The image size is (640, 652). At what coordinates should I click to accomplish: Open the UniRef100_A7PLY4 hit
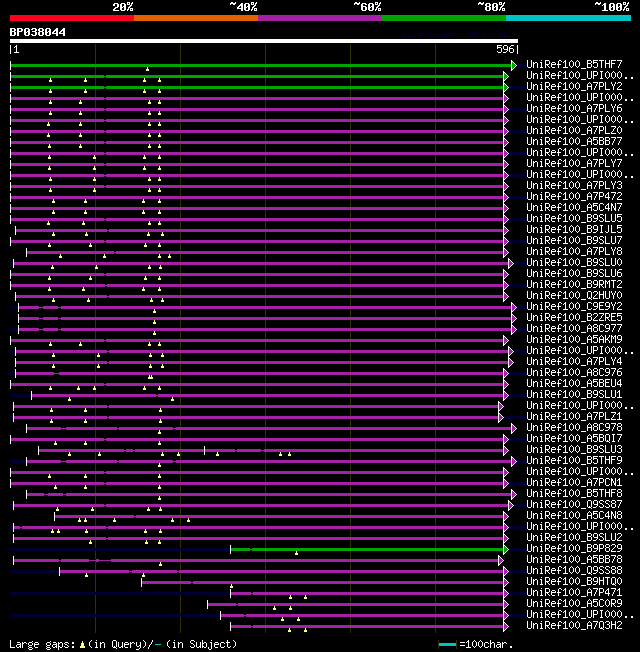[574, 362]
